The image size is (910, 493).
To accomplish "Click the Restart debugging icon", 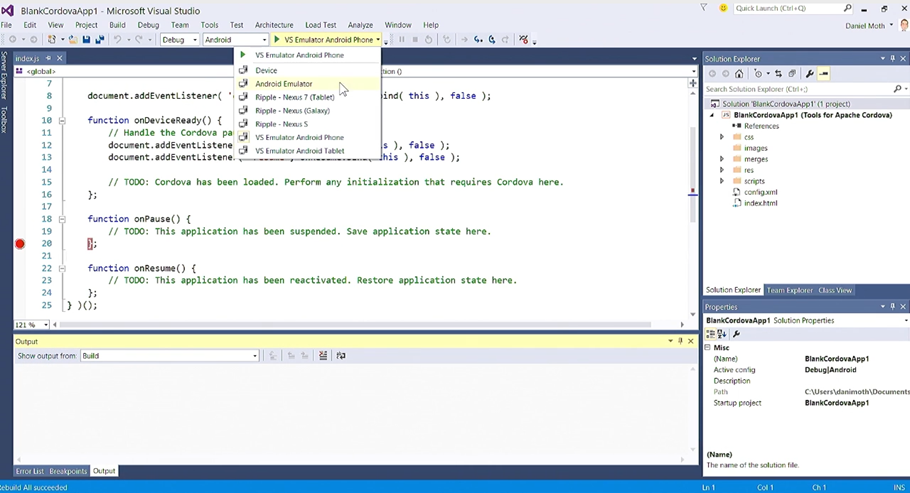I will pos(428,39).
